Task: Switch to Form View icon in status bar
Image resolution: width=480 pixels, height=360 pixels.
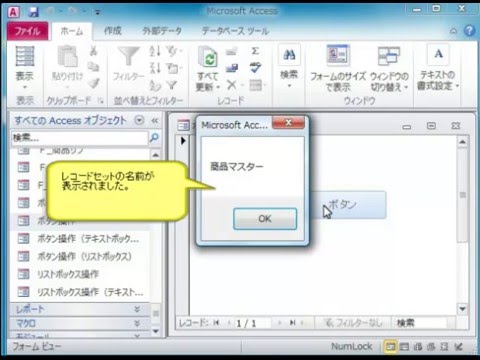Action: [390, 347]
